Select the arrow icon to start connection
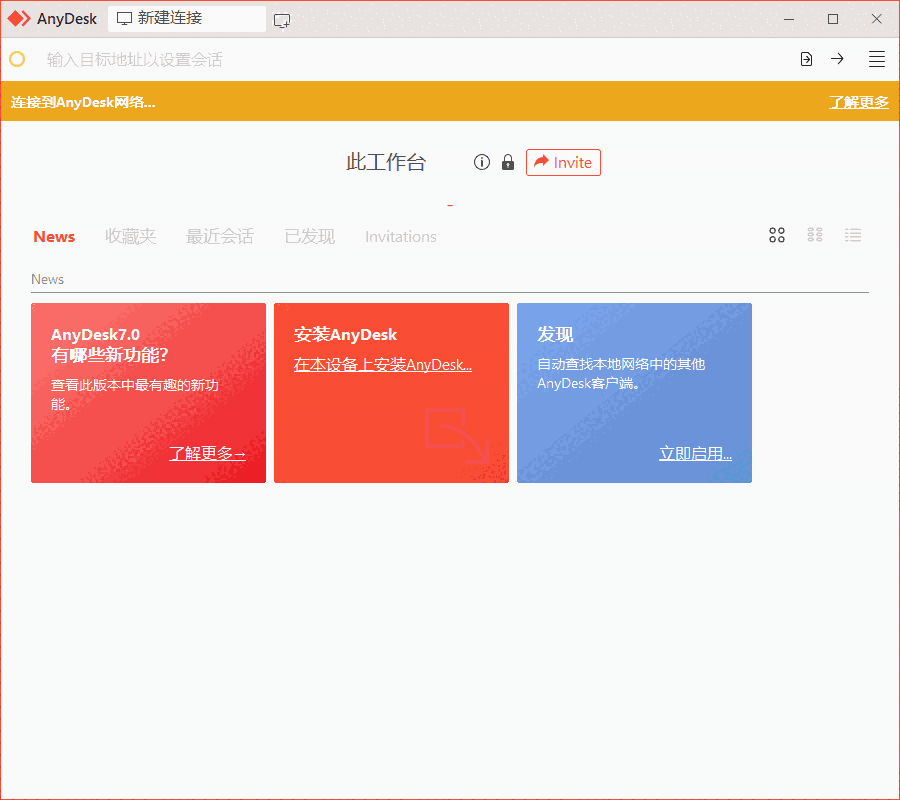The image size is (900, 800). (837, 59)
